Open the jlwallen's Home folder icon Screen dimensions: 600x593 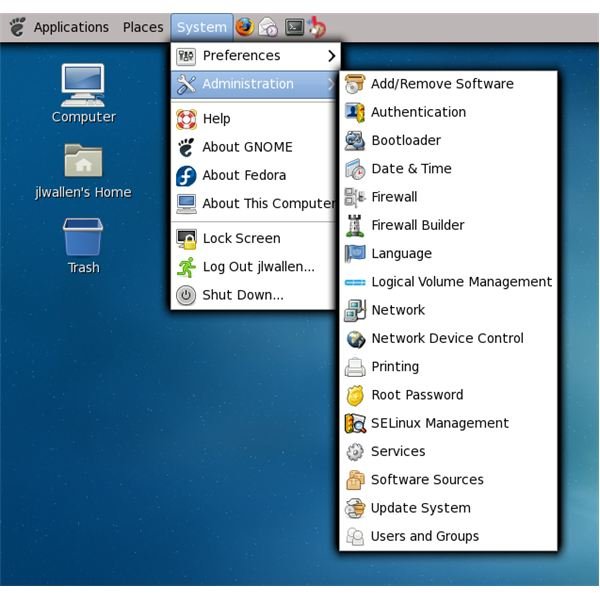(x=83, y=160)
